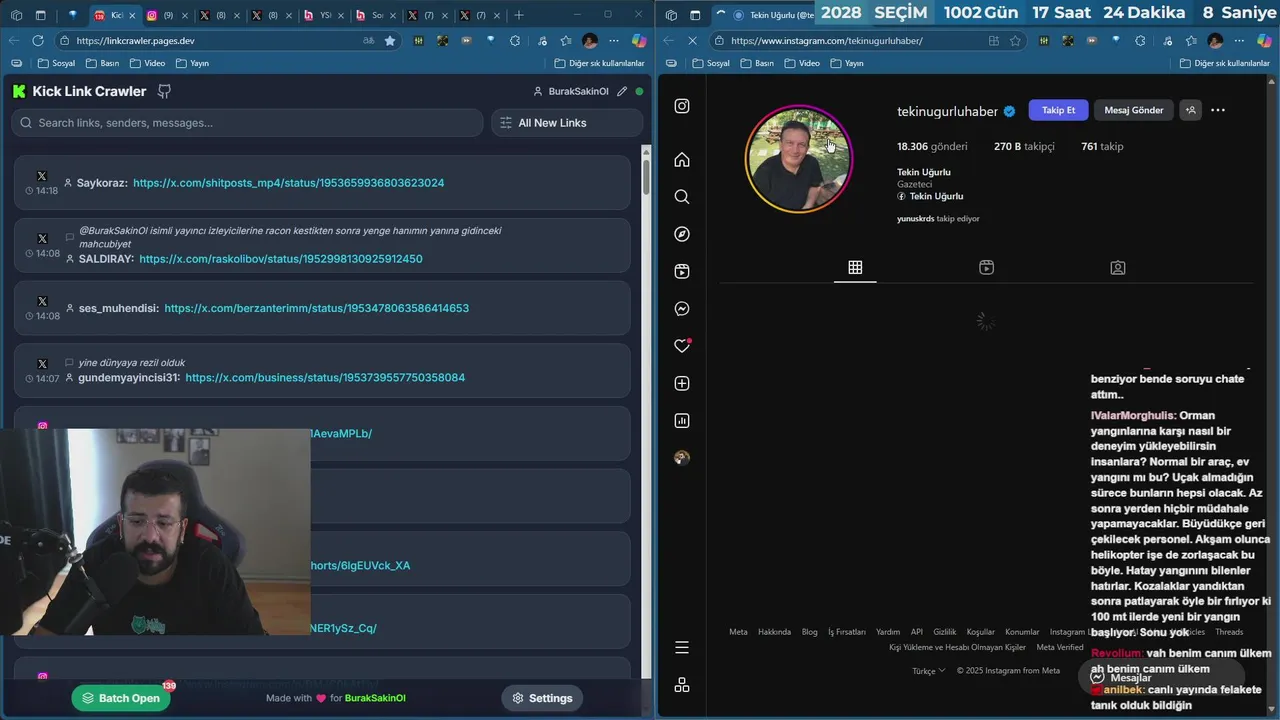
Task: Click the Yardım footer link
Action: pyautogui.click(x=888, y=632)
